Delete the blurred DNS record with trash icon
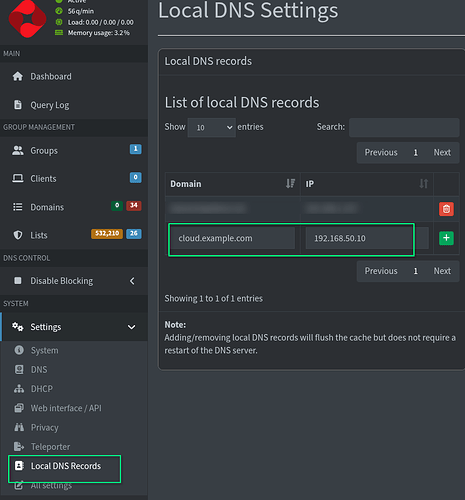 coord(446,209)
